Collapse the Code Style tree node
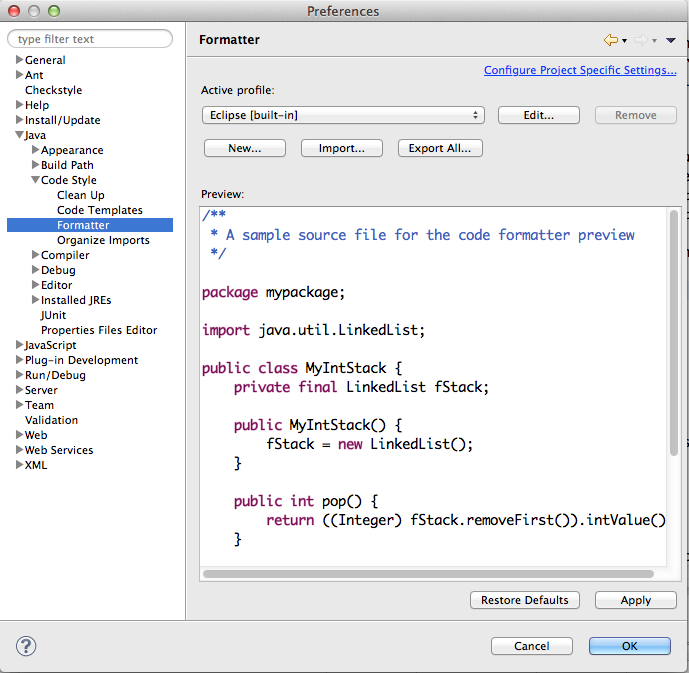 pos(35,180)
